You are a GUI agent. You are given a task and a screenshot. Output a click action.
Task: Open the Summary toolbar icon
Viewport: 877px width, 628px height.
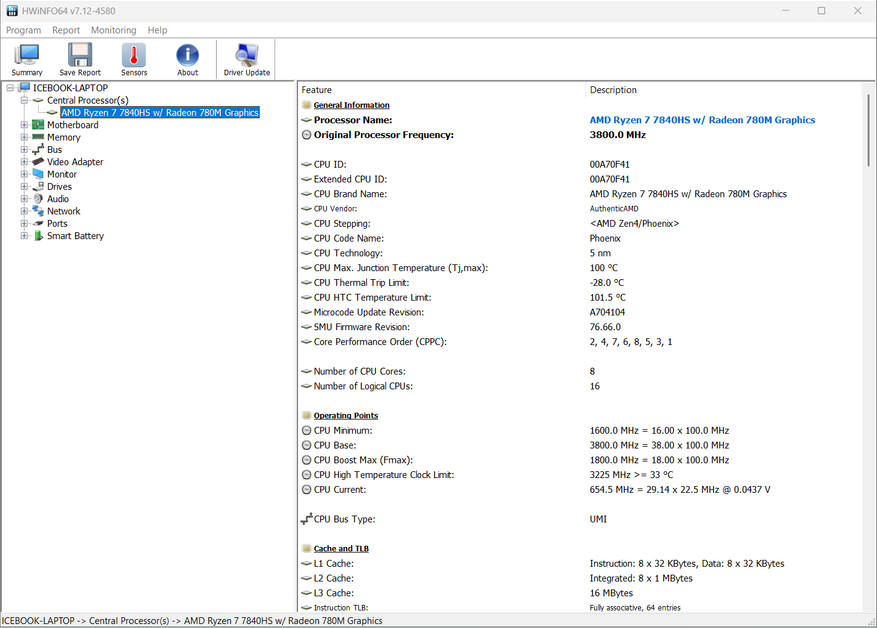point(27,60)
